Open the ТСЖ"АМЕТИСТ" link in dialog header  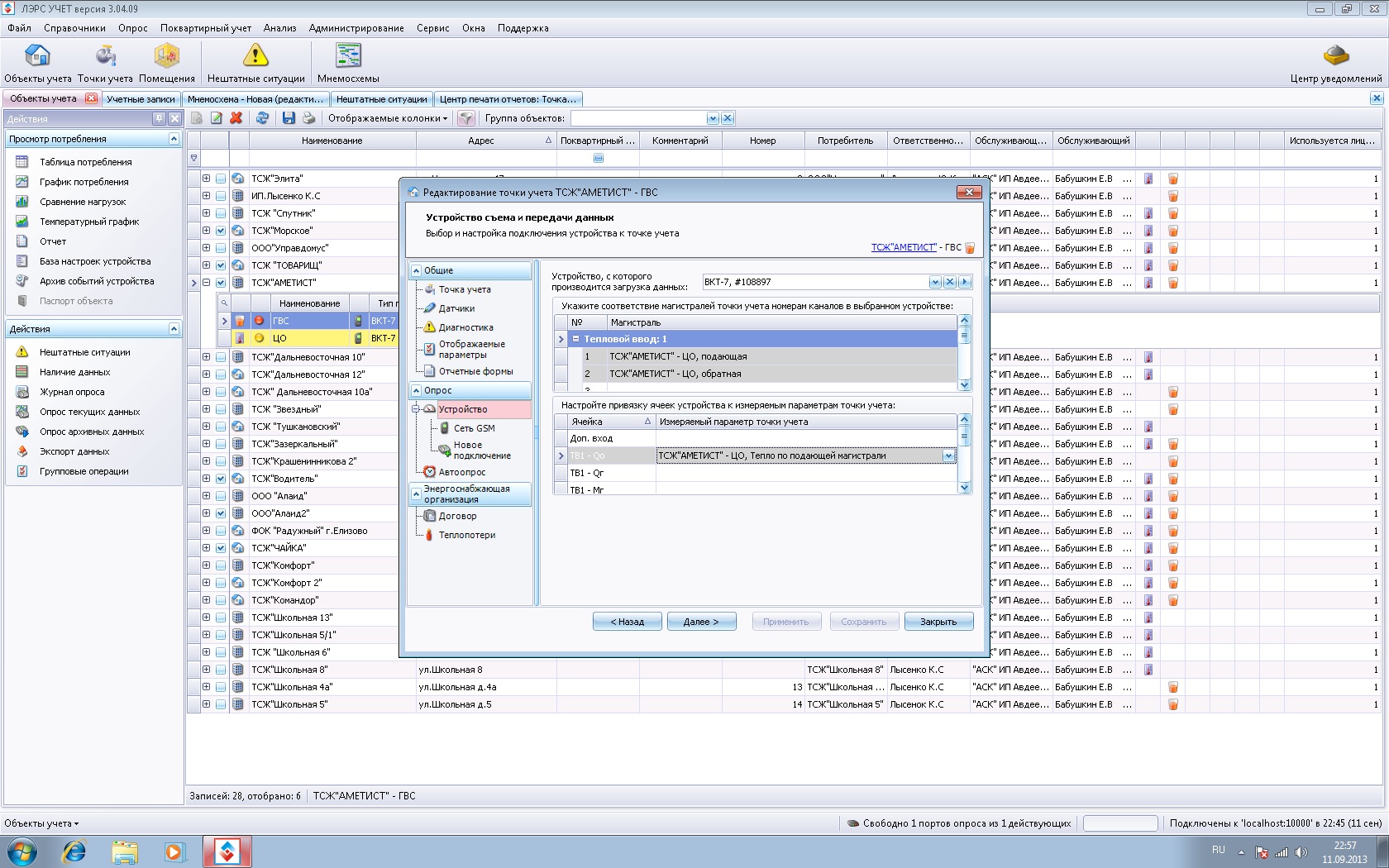[904, 247]
